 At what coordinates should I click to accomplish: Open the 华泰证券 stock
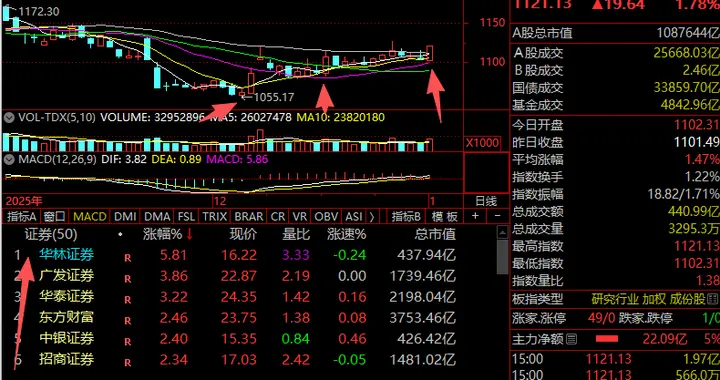coord(67,296)
